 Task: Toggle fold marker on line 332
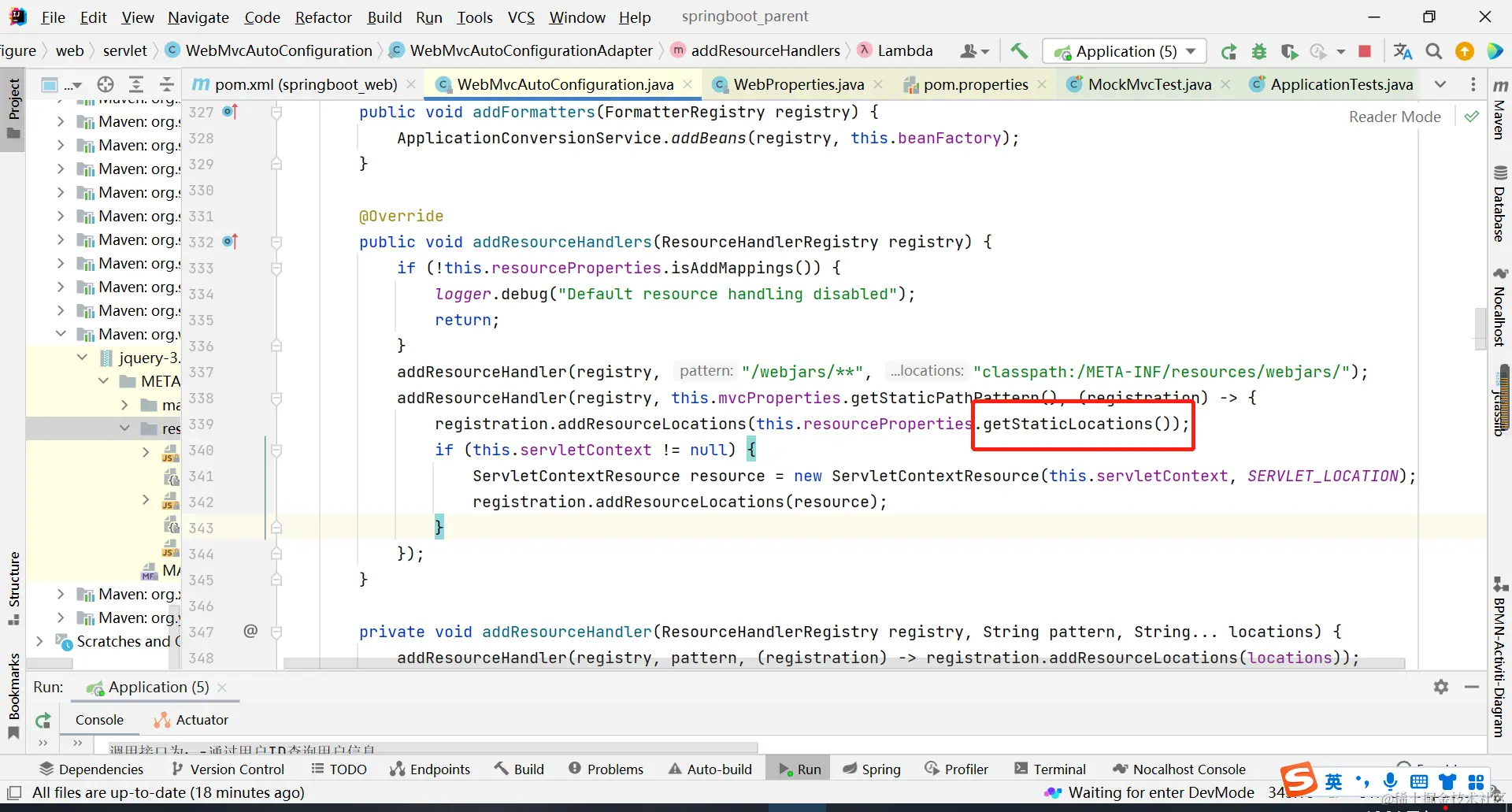pyautogui.click(x=276, y=242)
